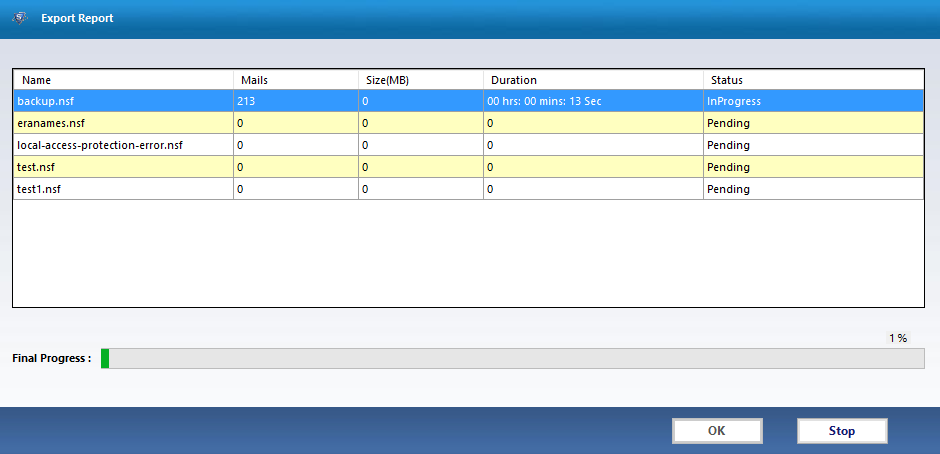The width and height of the screenshot is (940, 454).
Task: Click the Size(MB) column header
Action: click(x=421, y=80)
